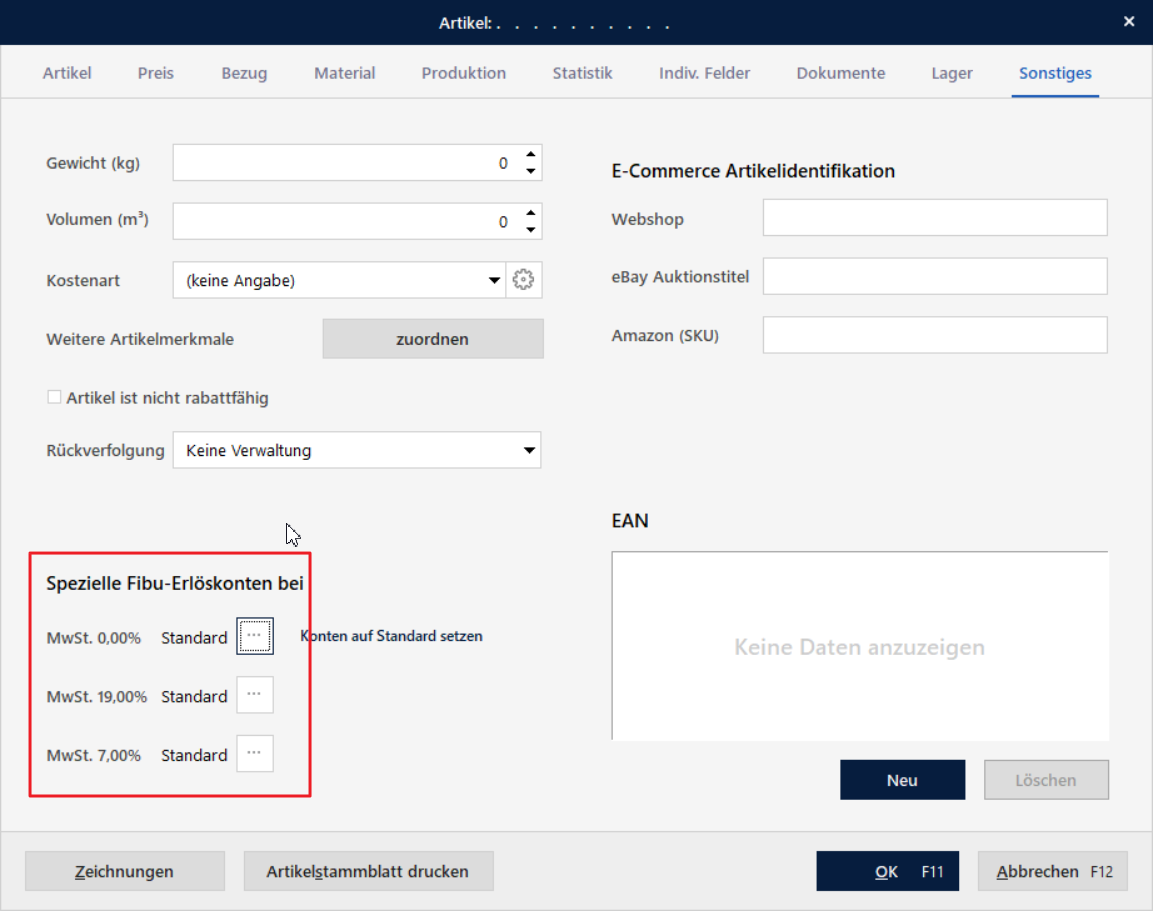1153x911 pixels.
Task: Open the Rückverfolgung dropdown
Action: tap(529, 450)
